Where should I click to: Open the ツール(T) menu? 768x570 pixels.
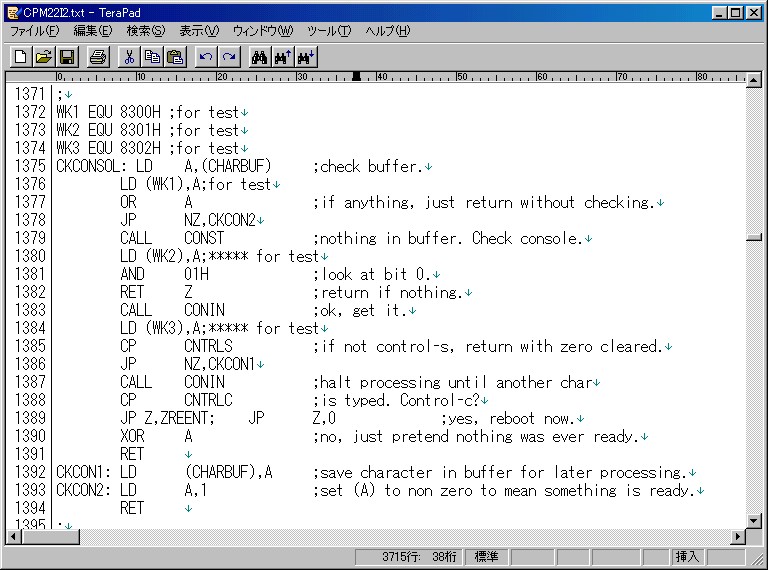[329, 31]
